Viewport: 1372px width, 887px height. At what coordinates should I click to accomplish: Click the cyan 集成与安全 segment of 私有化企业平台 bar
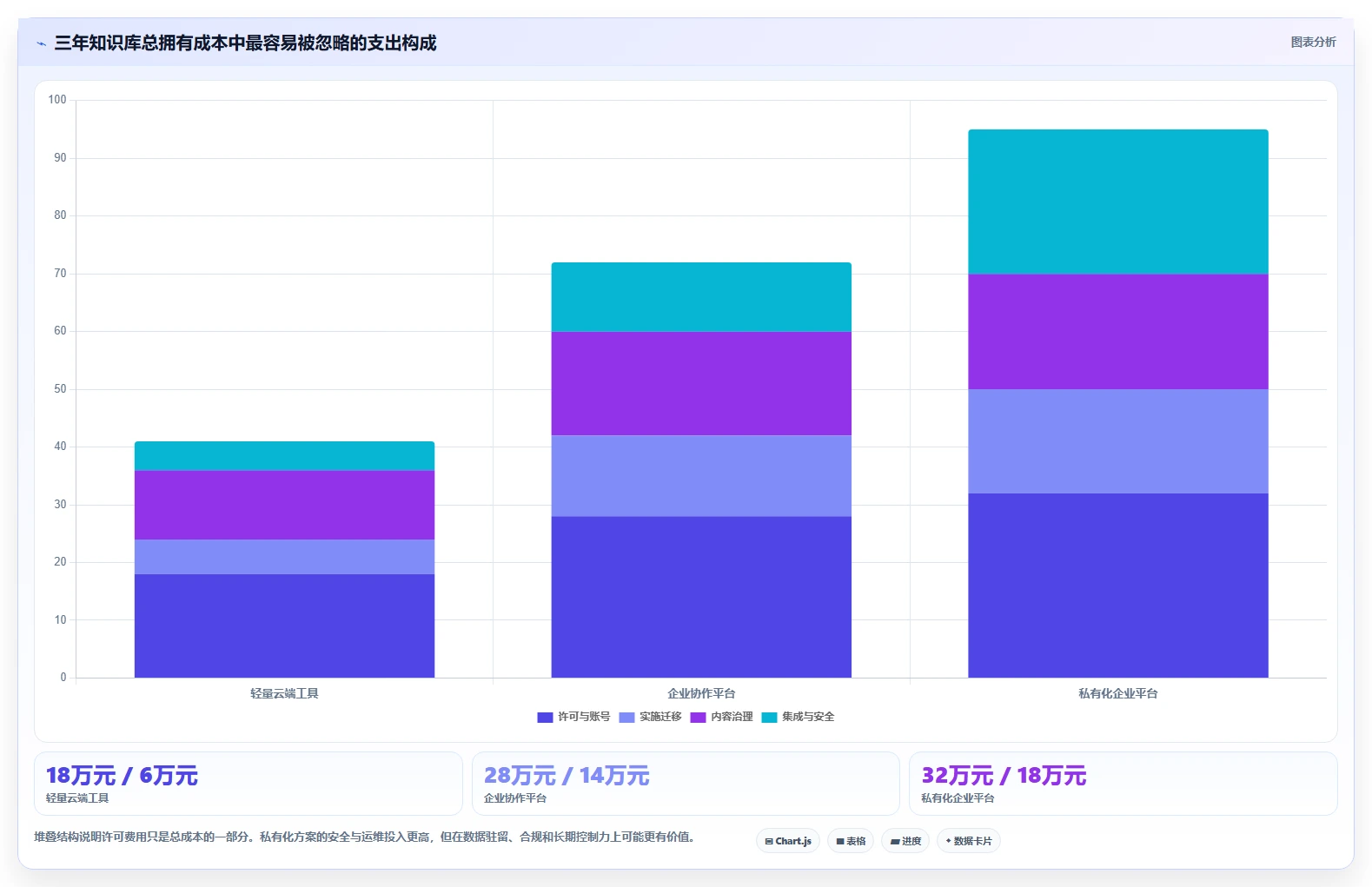(x=1118, y=202)
